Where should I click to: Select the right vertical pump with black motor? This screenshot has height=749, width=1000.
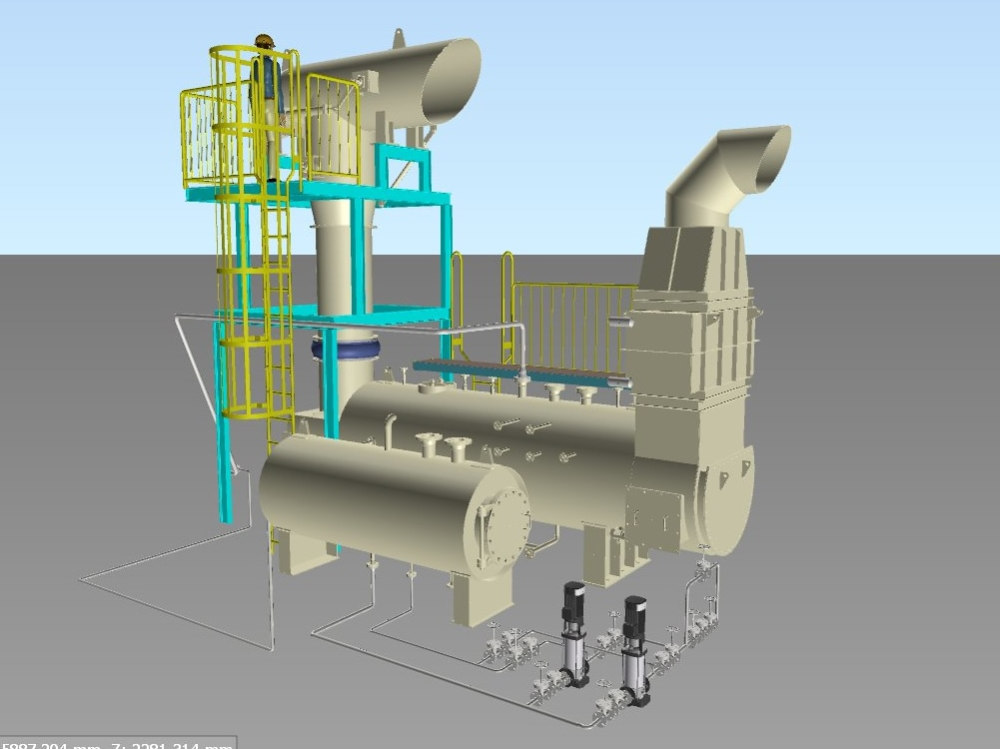tap(636, 651)
